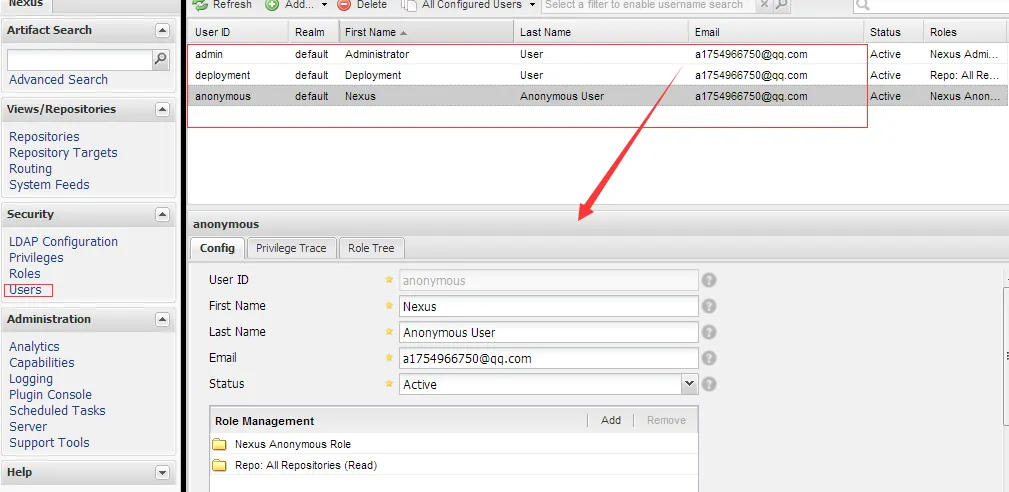Click Administrator in admin row
The height and width of the screenshot is (492, 1009).
pyautogui.click(x=377, y=55)
